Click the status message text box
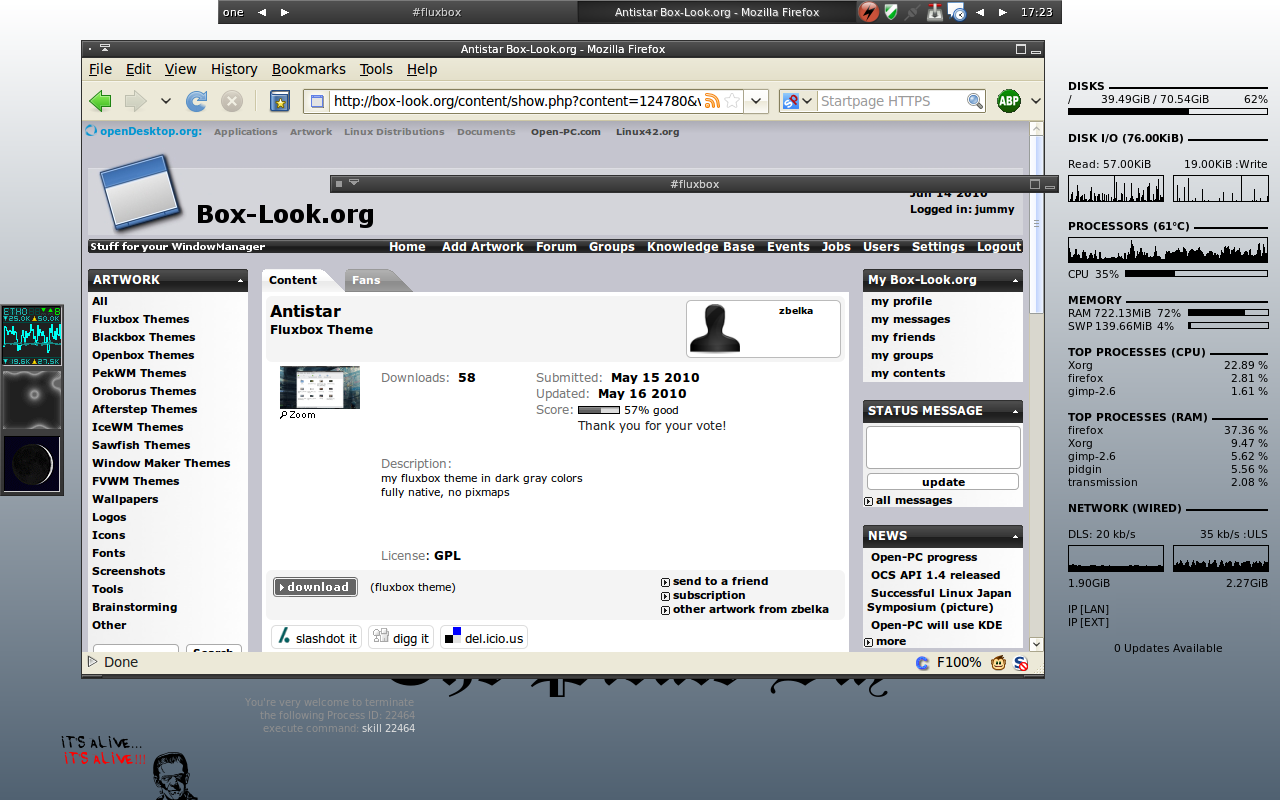The width and height of the screenshot is (1280, 800). tap(943, 447)
